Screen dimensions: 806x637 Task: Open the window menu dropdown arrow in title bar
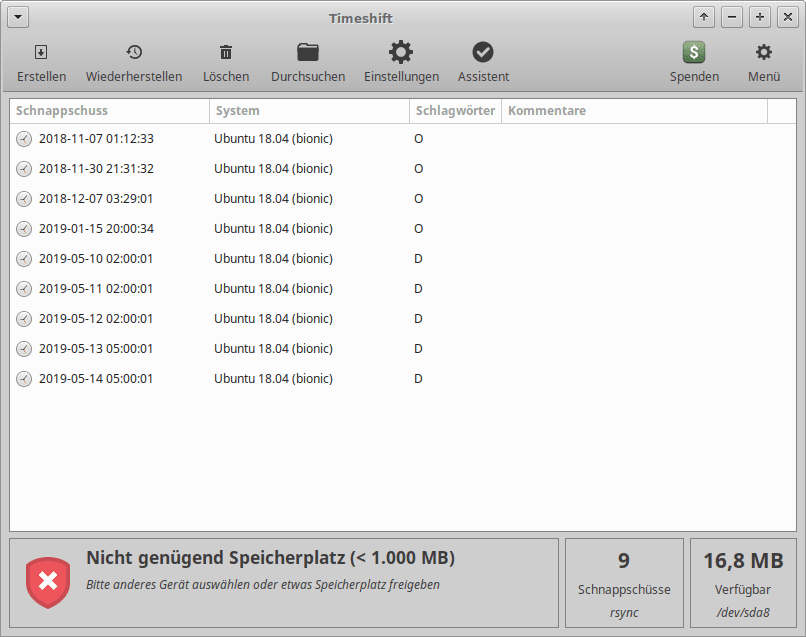coord(18,17)
